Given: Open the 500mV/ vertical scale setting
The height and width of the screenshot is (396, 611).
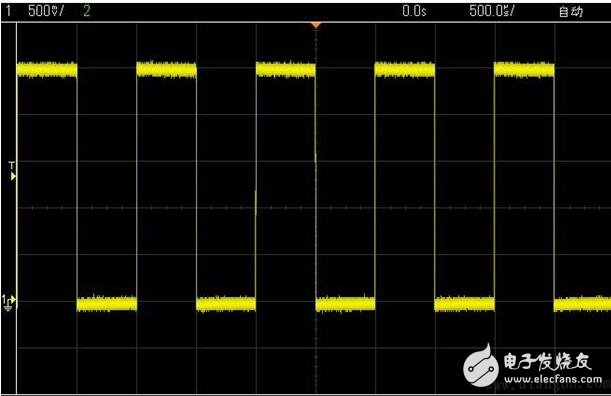Looking at the screenshot, I should (x=46, y=11).
